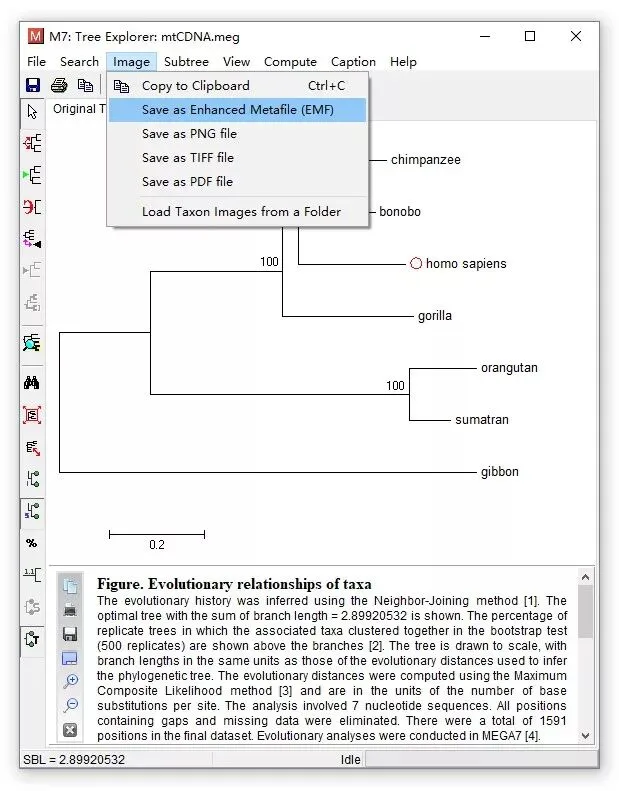Open the Help menu
This screenshot has width=619, height=791.
pyautogui.click(x=403, y=62)
